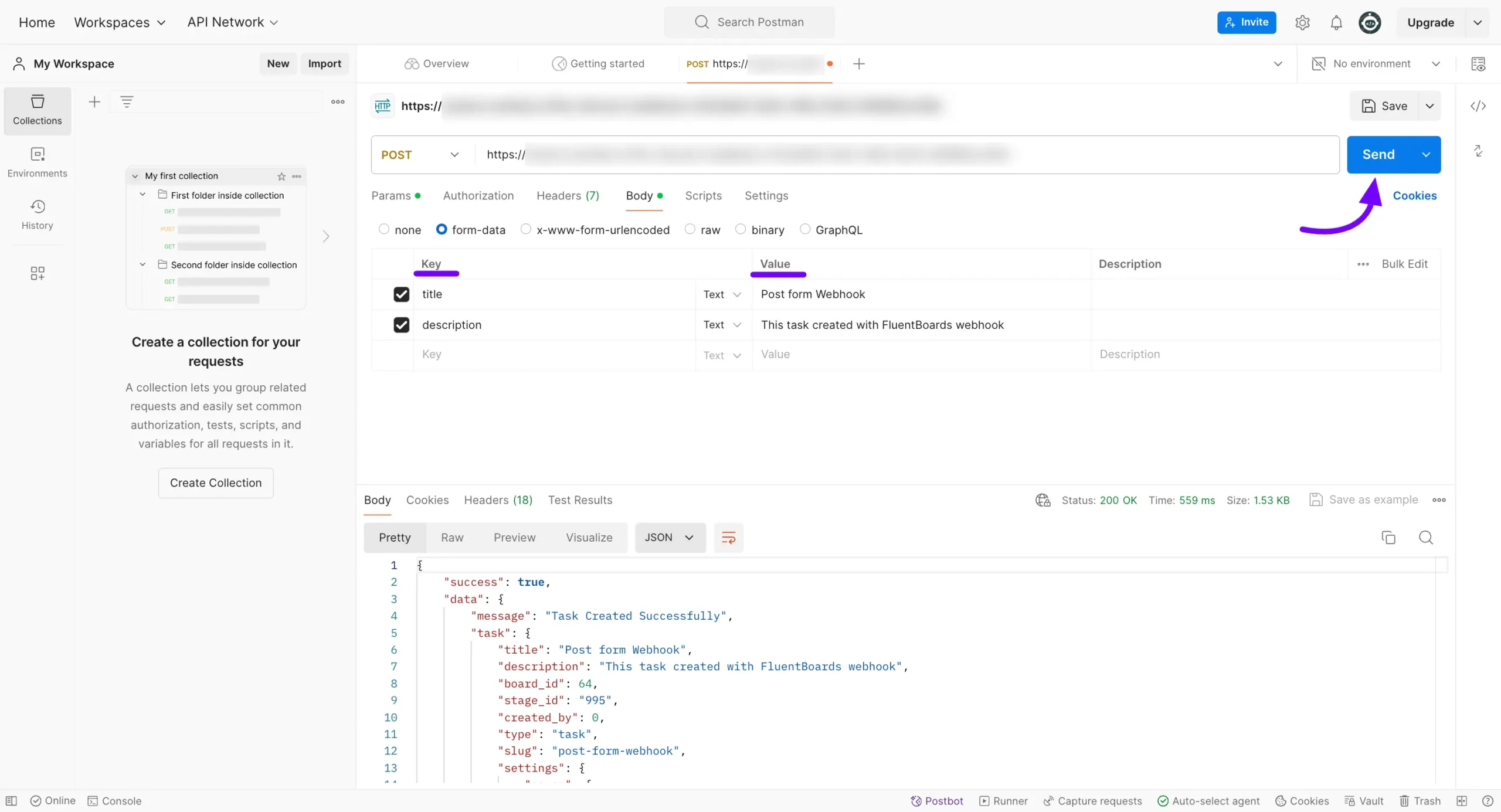Viewport: 1501px width, 812px height.
Task: Open the Vault in the status bar
Action: 1364,801
